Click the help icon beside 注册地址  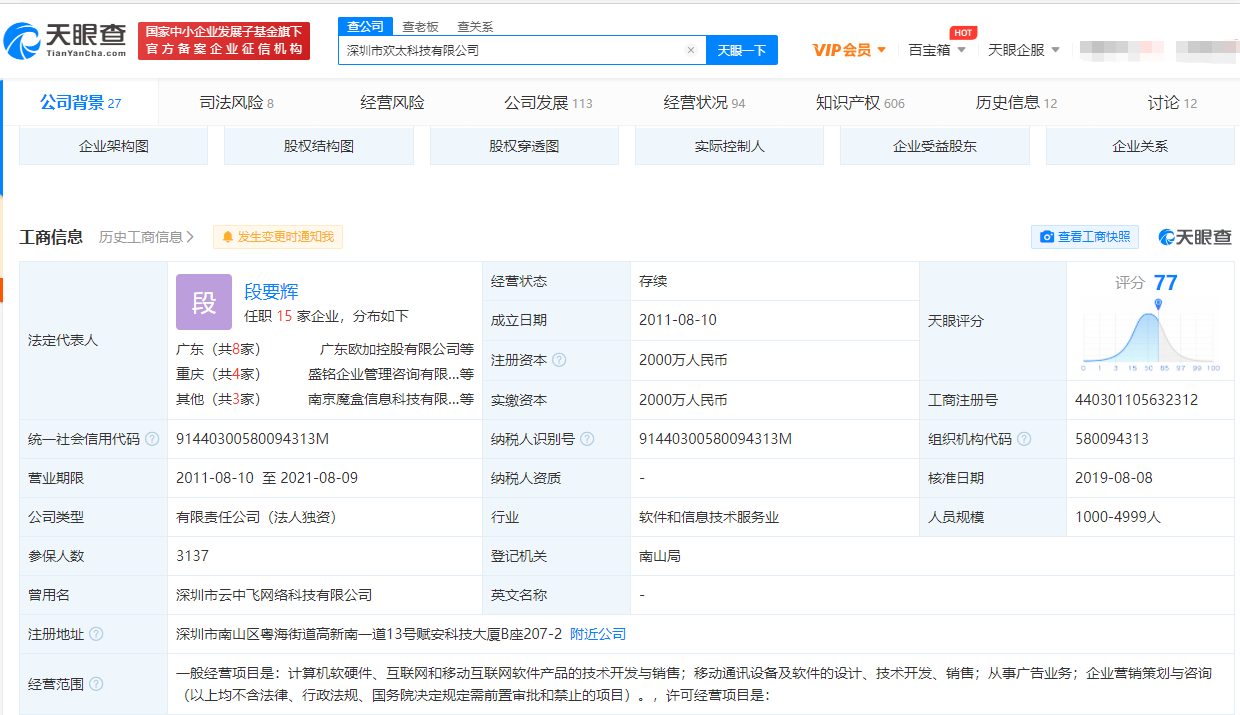(96, 634)
